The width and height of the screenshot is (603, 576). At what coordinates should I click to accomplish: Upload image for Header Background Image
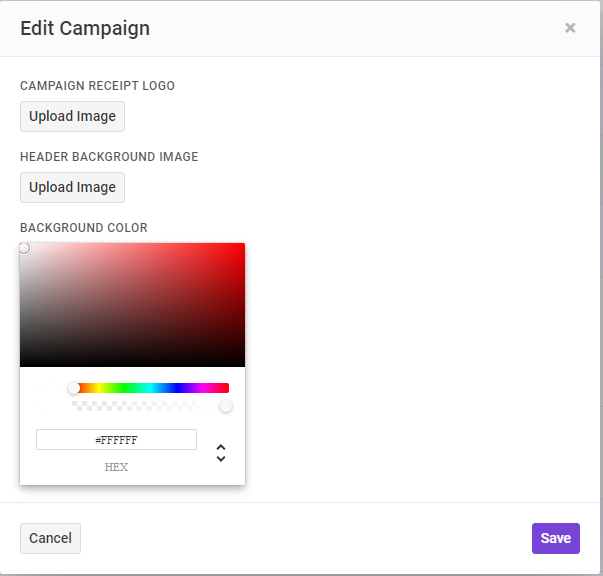click(72, 187)
